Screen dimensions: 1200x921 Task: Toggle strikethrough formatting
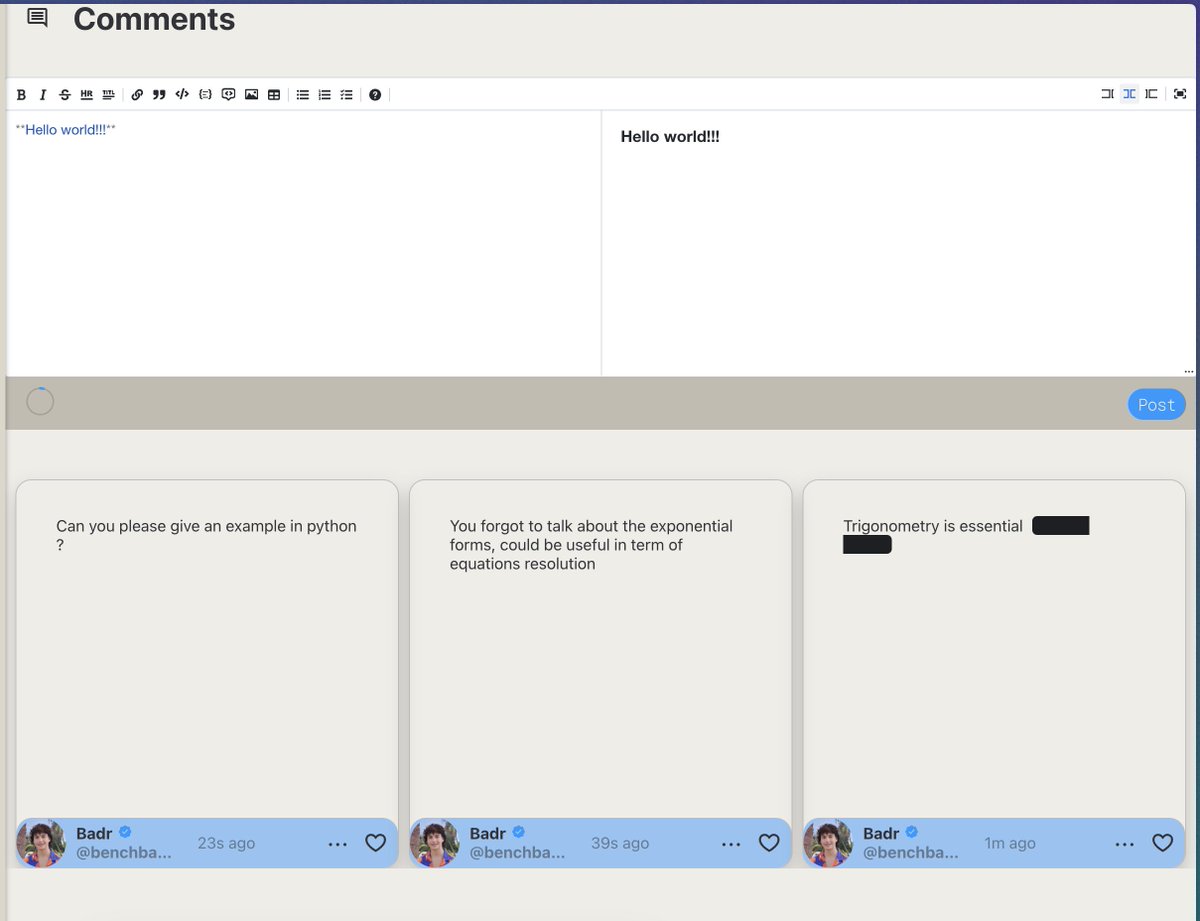coord(64,94)
